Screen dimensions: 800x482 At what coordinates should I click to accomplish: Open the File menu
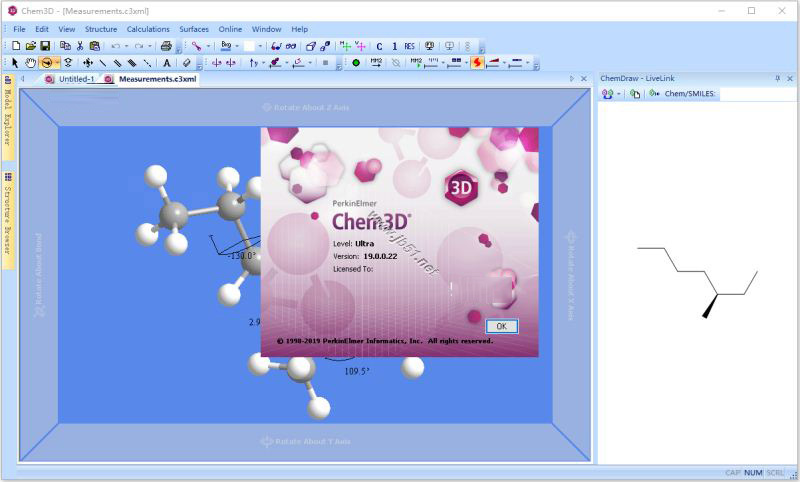tap(19, 29)
